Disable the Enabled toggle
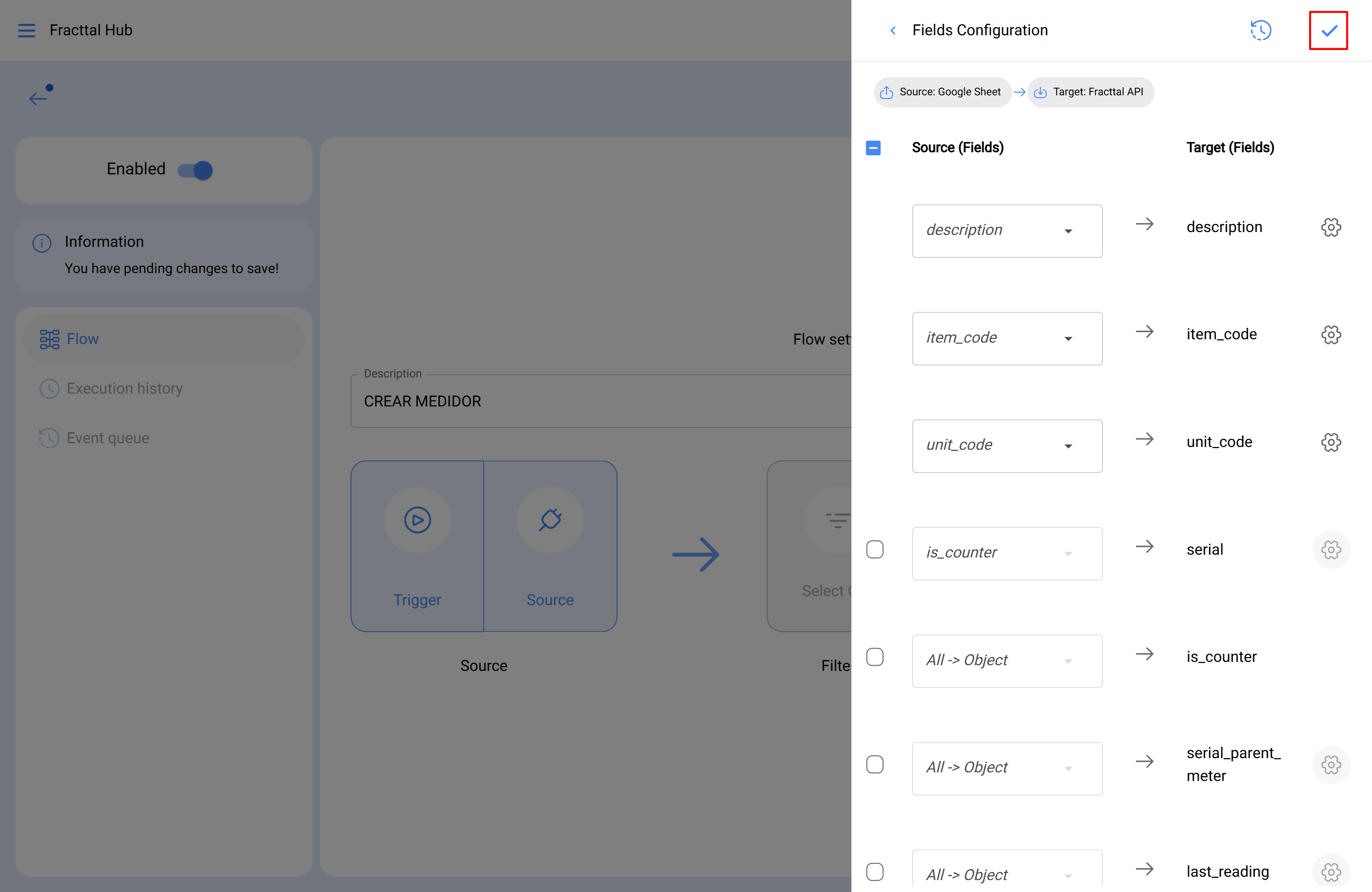Screen dimensions: 1372x892 pyautogui.click(x=195, y=170)
